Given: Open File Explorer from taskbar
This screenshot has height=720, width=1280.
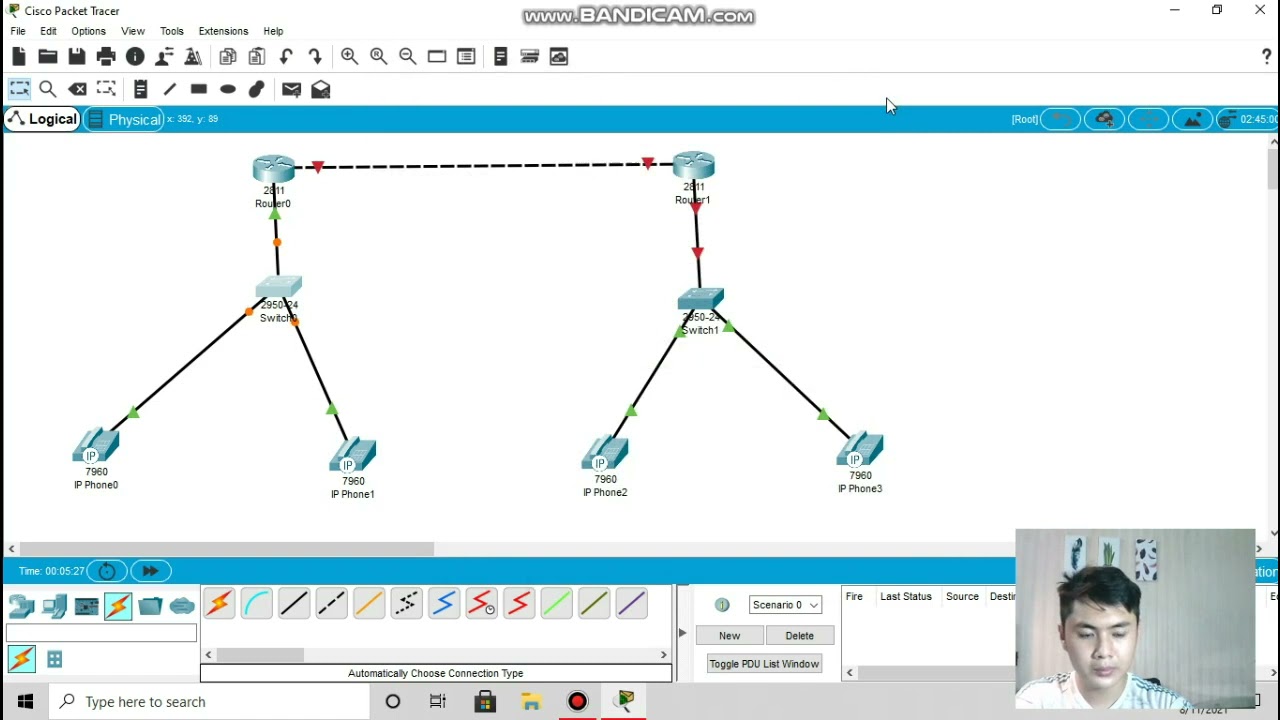Looking at the screenshot, I should click(531, 701).
